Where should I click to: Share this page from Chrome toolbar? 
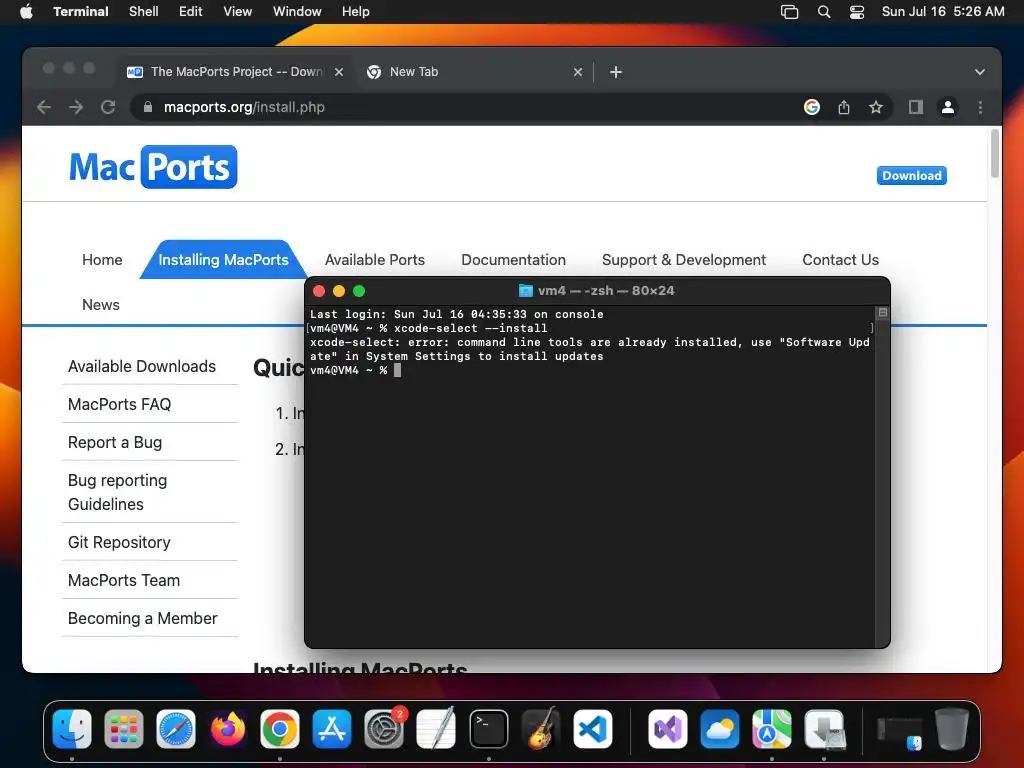[844, 107]
